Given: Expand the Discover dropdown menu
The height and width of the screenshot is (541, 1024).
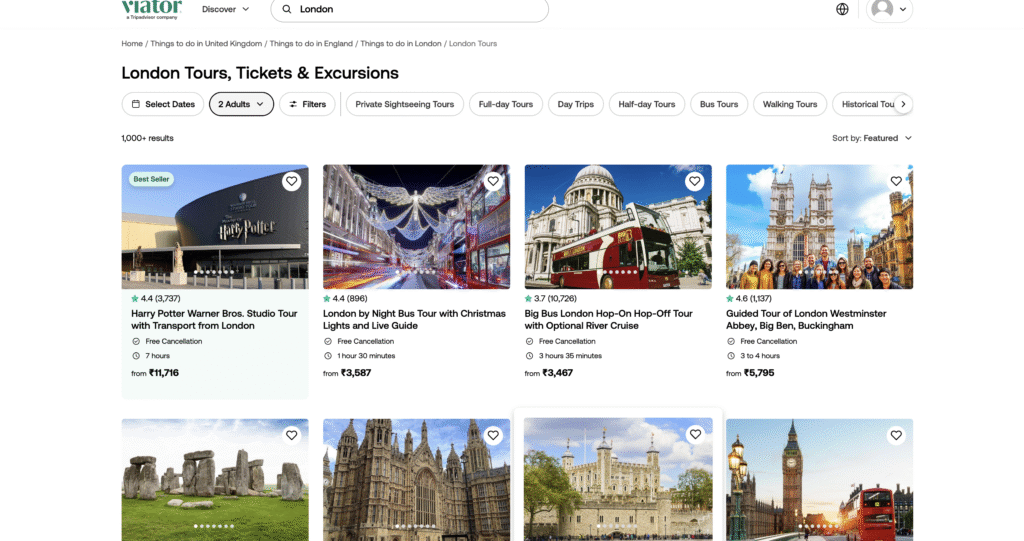Looking at the screenshot, I should (x=225, y=9).
